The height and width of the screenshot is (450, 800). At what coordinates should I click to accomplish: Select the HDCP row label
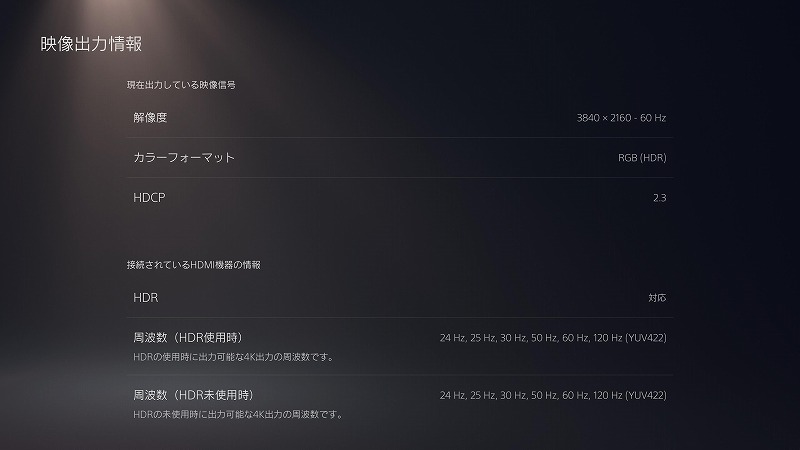click(149, 197)
